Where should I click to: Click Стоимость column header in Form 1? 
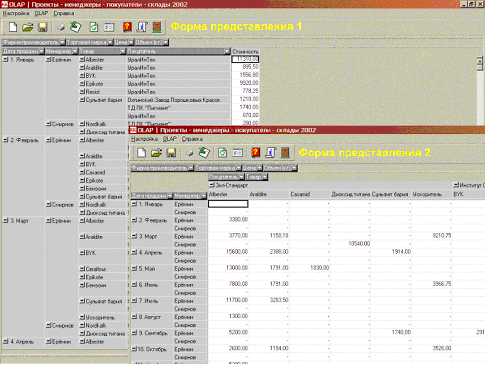click(x=245, y=51)
